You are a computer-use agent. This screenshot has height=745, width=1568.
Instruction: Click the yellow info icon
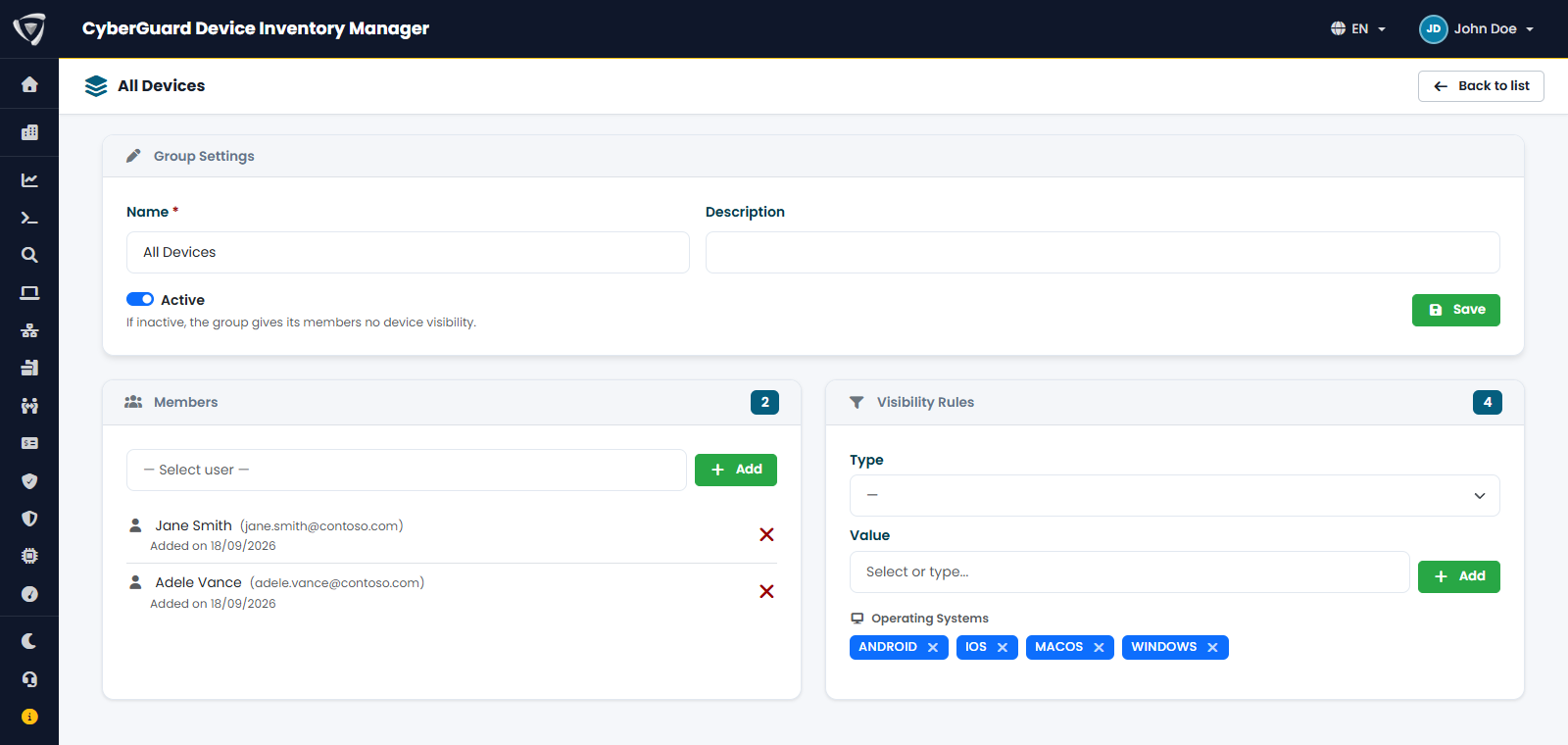29,717
